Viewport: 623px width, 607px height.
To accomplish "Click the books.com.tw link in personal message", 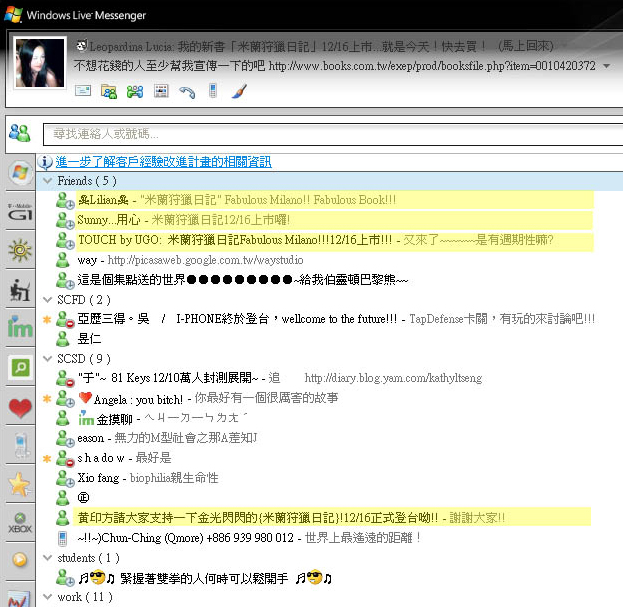I will 432,66.
